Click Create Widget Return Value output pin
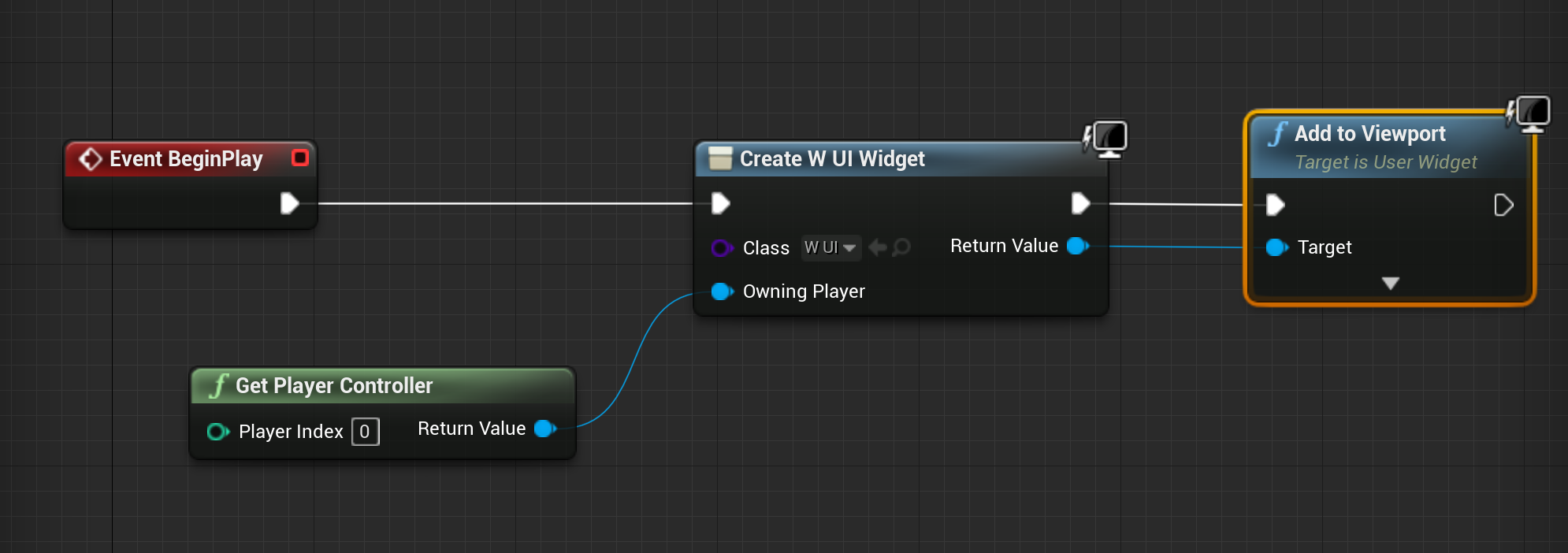Screen dimensions: 1568x553 (1077, 246)
